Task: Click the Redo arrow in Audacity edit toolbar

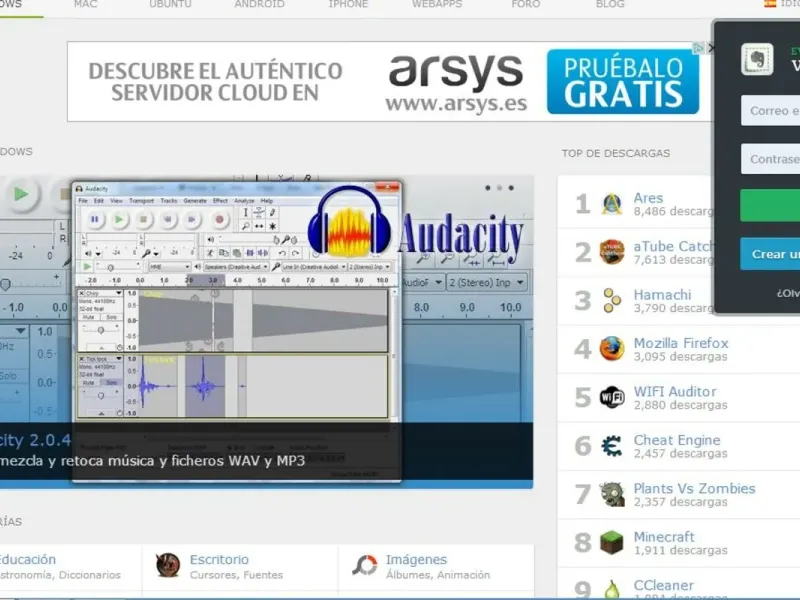Action: (295, 253)
